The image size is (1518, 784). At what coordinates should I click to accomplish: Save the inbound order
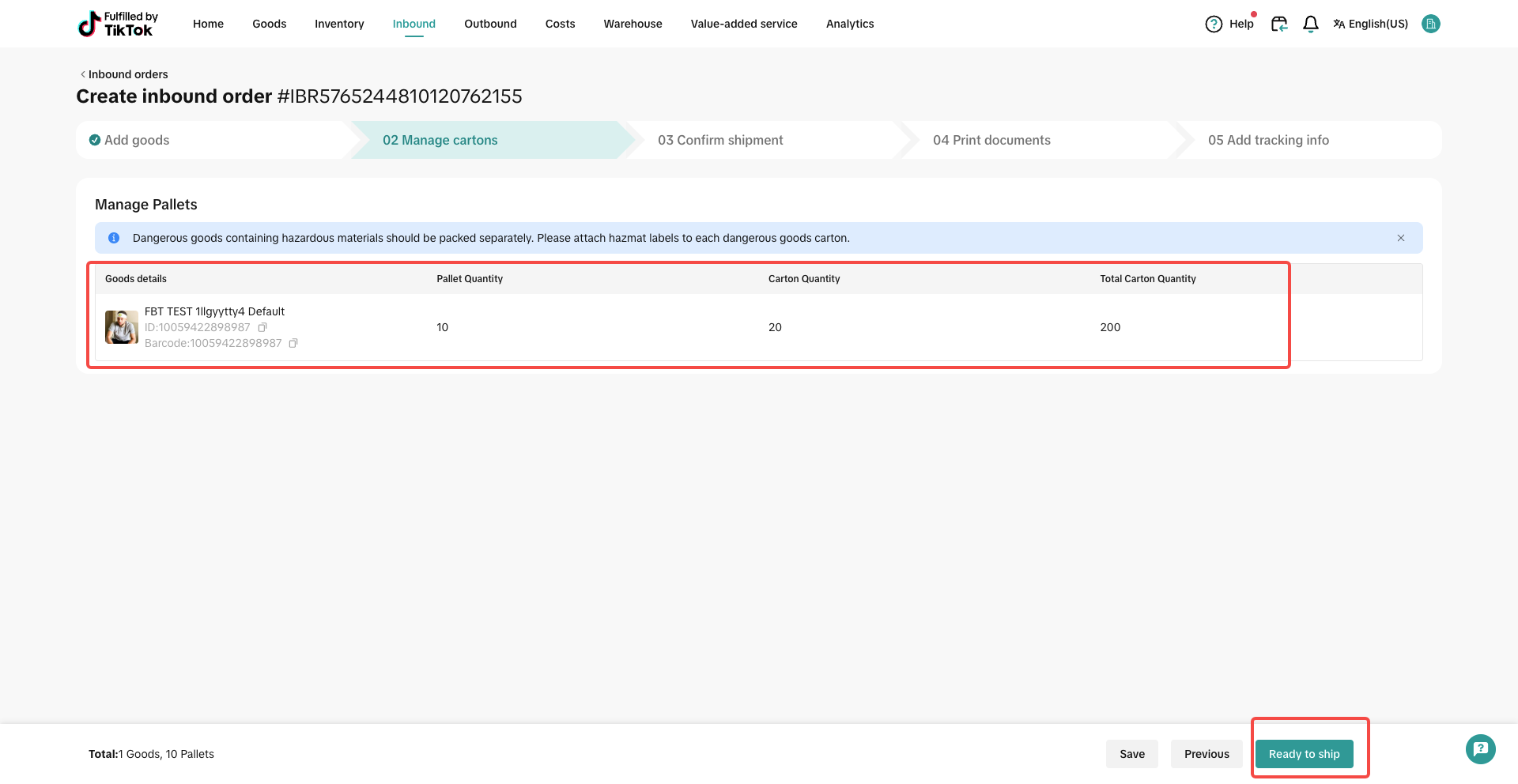[1131, 754]
